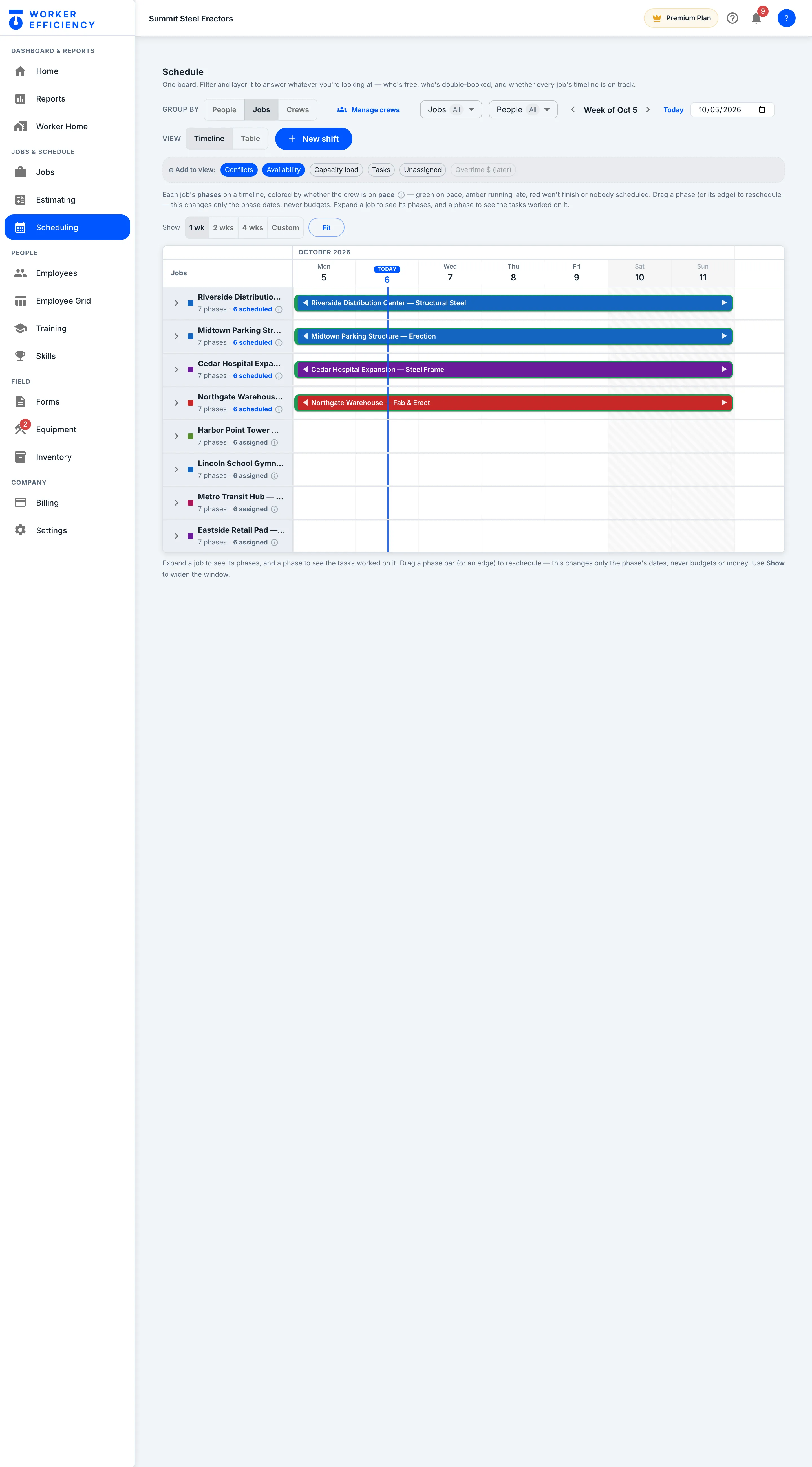Group schedule by Crews
Image resolution: width=812 pixels, height=1467 pixels.
298,110
